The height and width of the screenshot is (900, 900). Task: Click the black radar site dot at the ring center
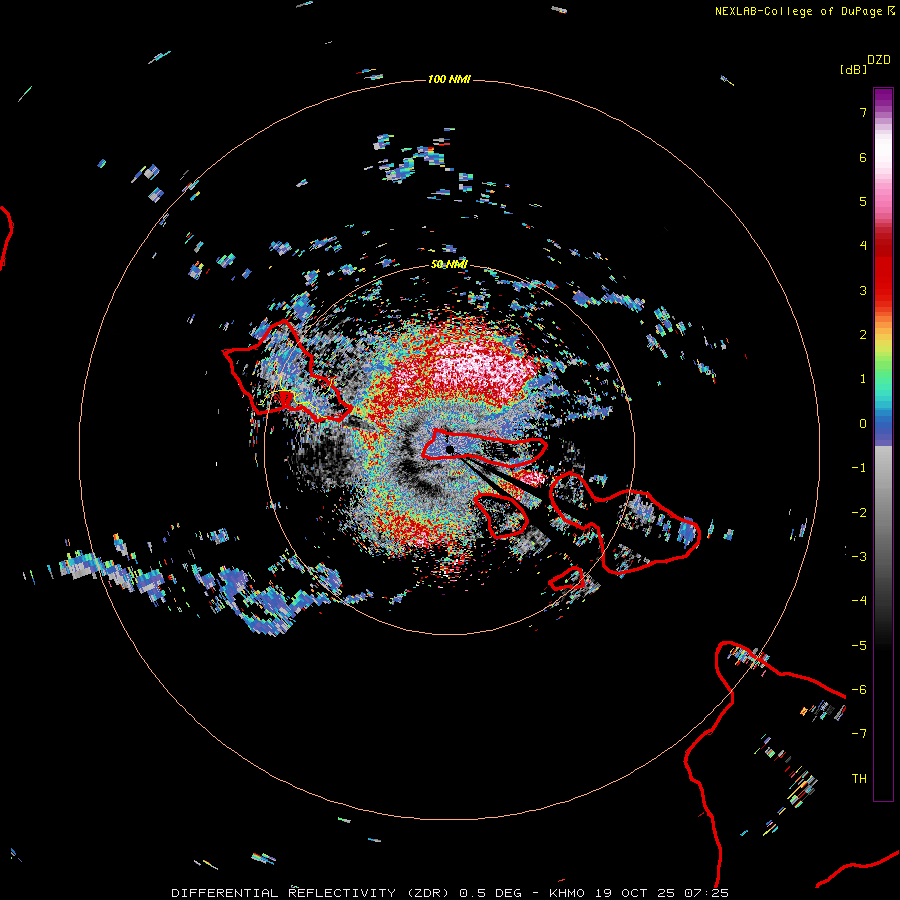450,449
